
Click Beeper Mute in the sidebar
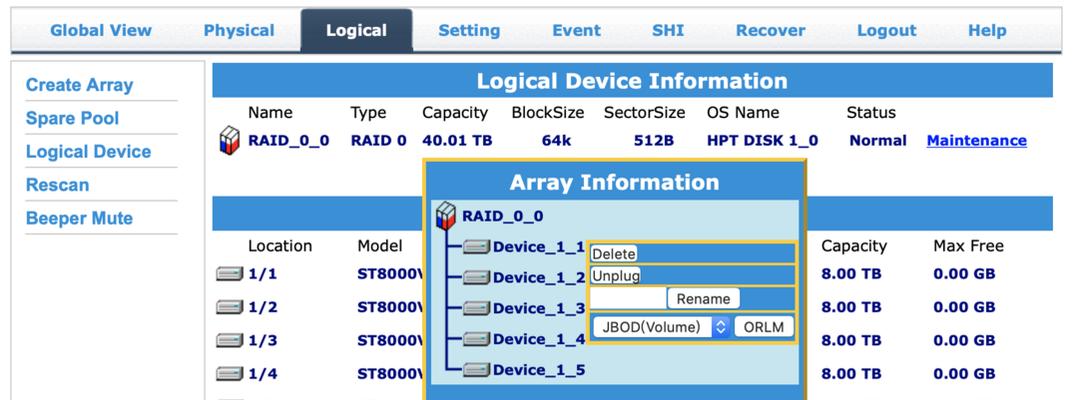click(x=79, y=218)
